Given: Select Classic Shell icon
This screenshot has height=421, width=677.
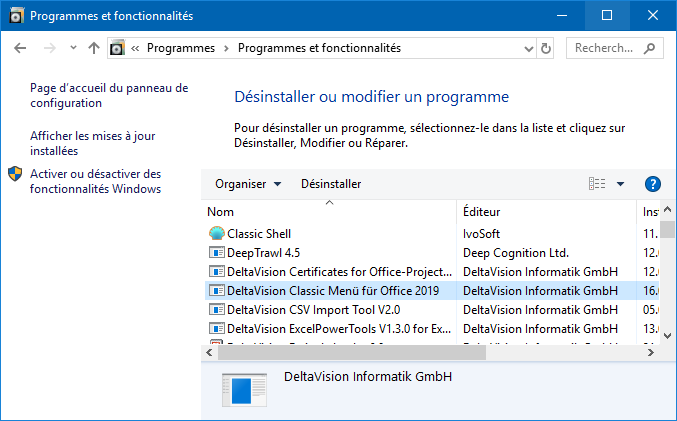Looking at the screenshot, I should click(217, 234).
